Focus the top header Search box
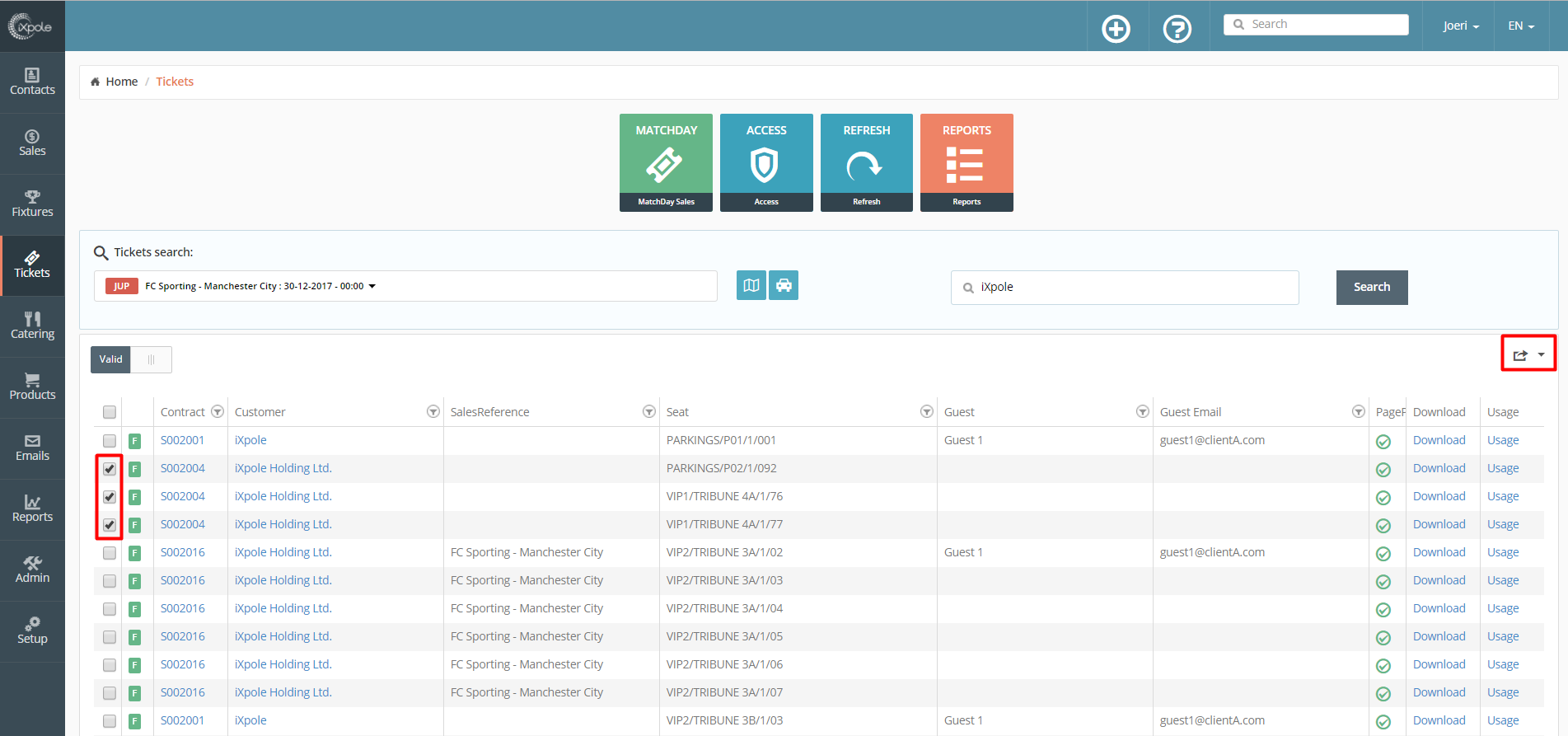 (1316, 25)
